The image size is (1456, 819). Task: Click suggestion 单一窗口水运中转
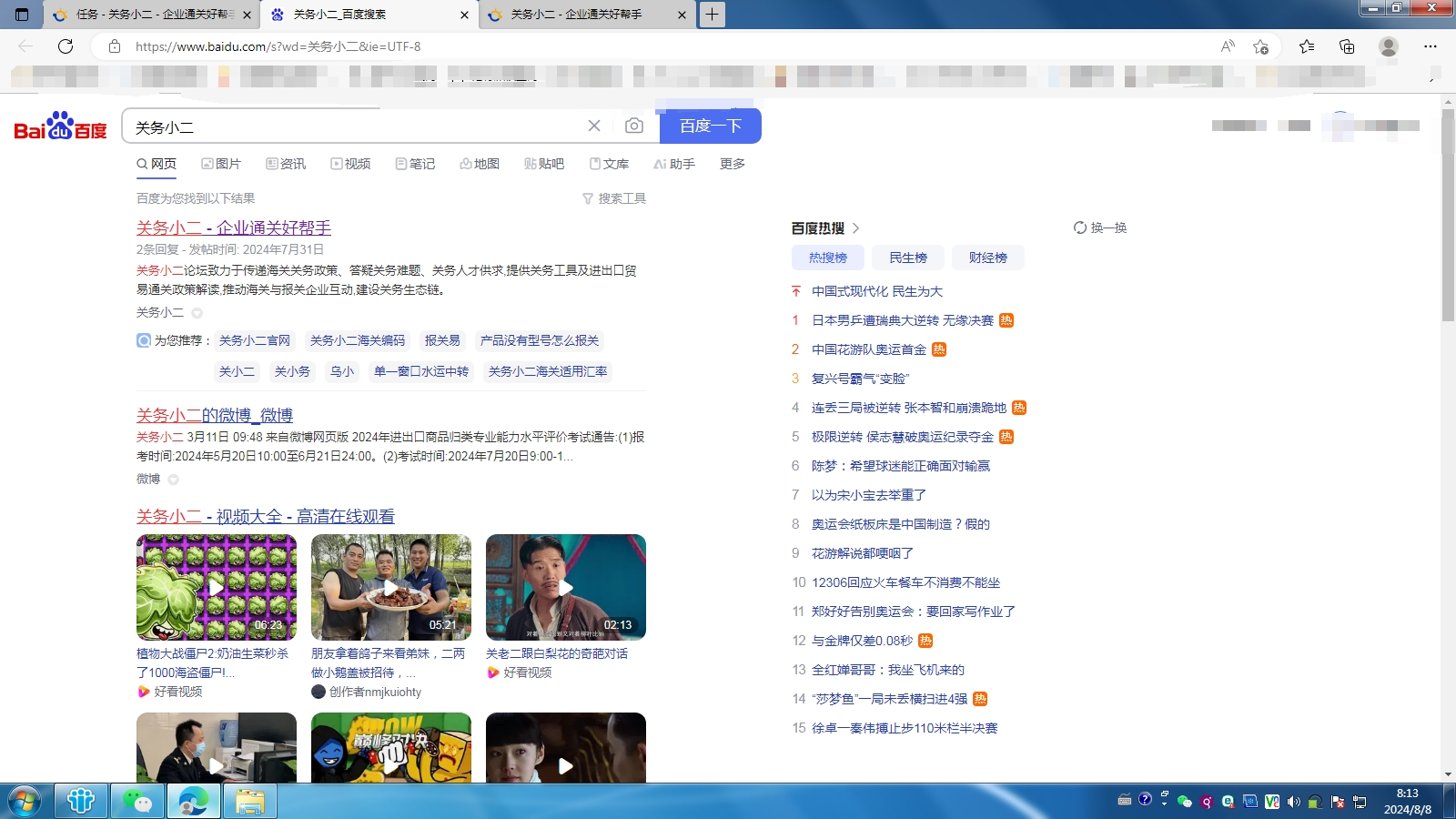point(421,371)
